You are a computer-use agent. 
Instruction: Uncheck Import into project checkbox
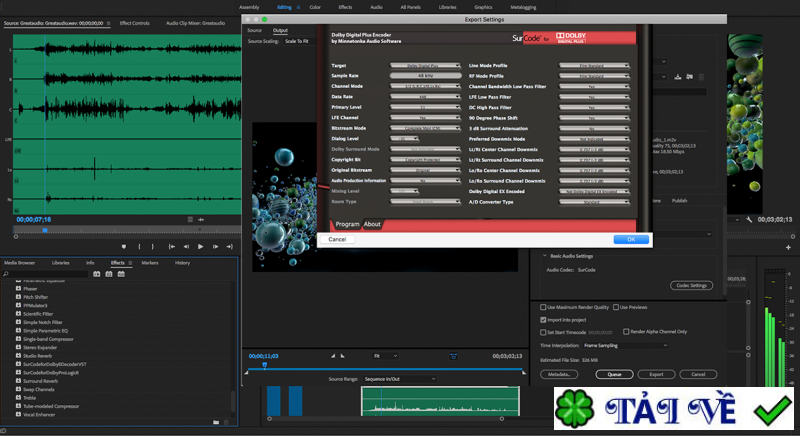point(543,319)
